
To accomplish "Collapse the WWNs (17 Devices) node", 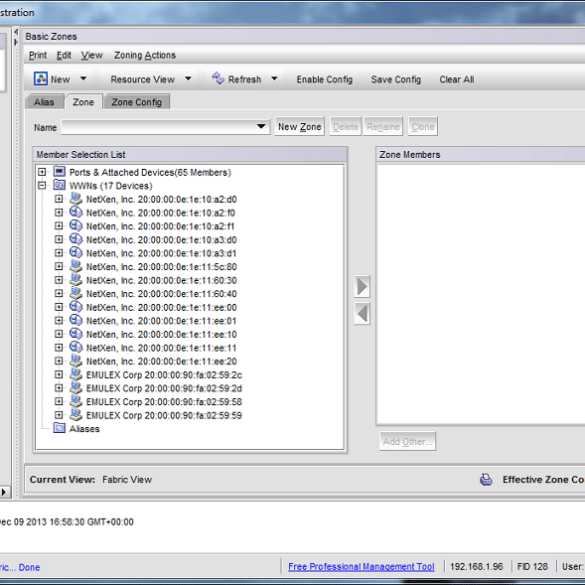I will pos(42,185).
